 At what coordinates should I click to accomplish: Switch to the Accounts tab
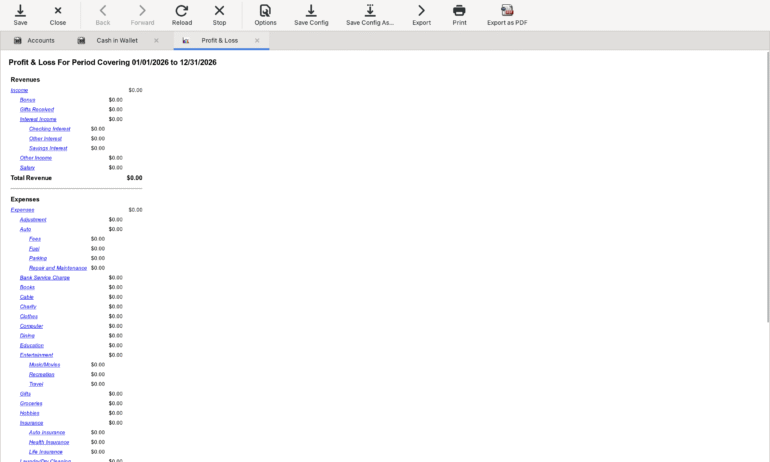[x=40, y=41]
